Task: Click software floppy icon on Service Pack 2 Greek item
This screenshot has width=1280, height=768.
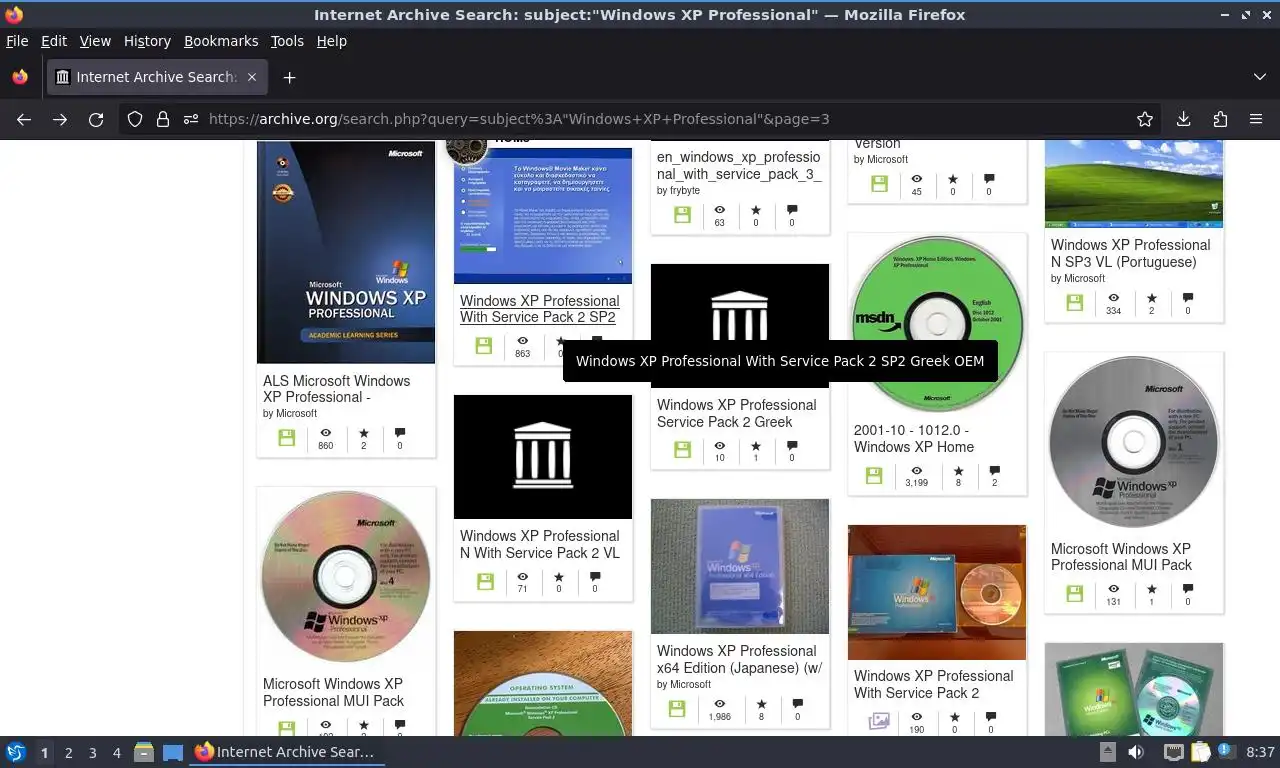Action: (x=682, y=450)
